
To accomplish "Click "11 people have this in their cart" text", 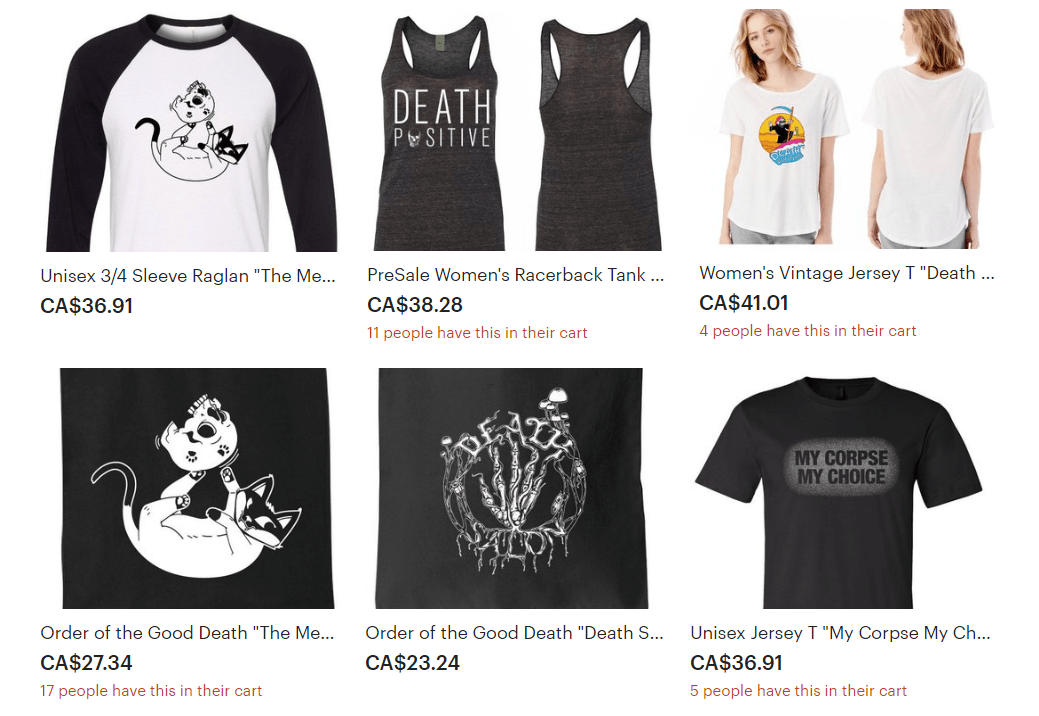I will [x=477, y=332].
